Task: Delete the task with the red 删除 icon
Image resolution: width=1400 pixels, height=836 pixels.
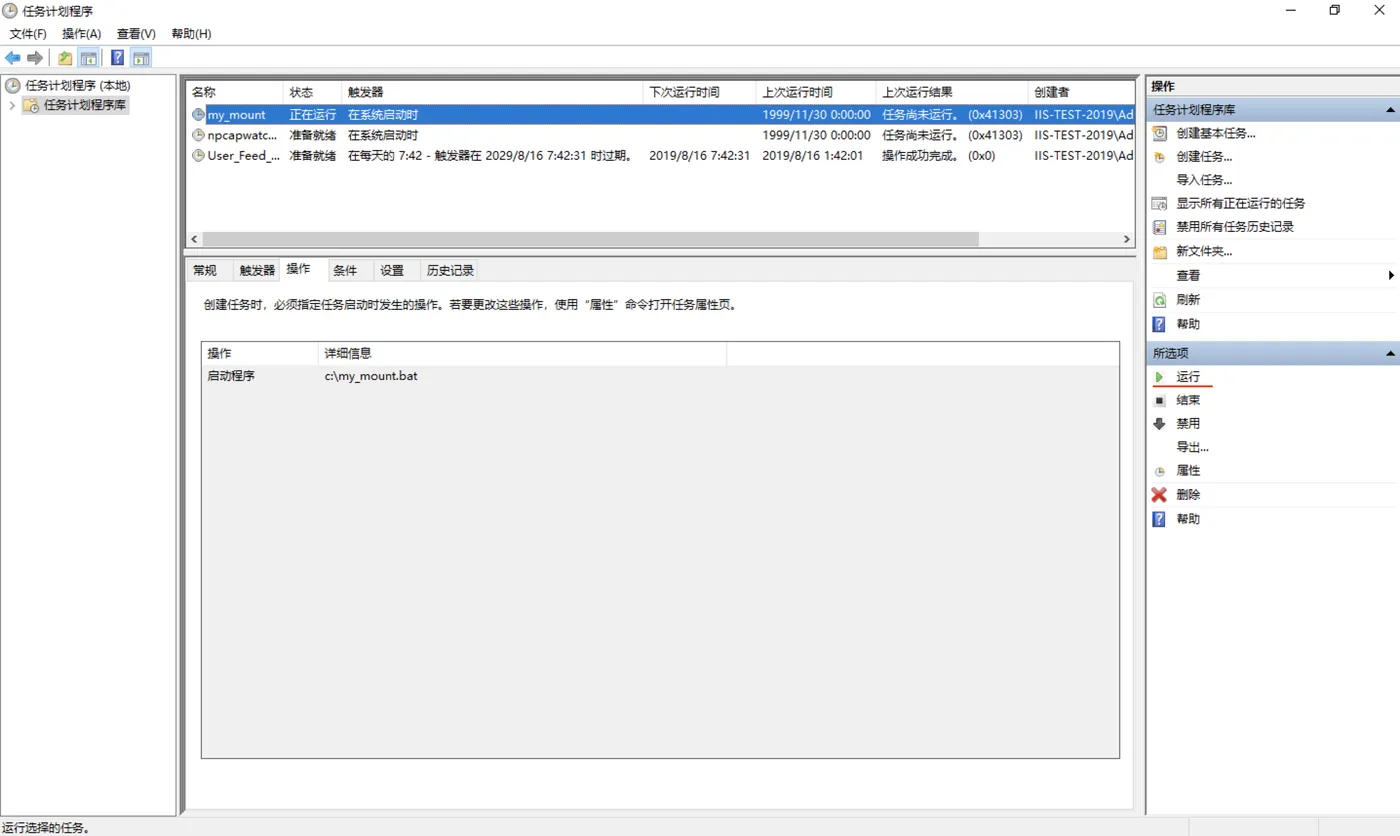Action: pos(1160,495)
